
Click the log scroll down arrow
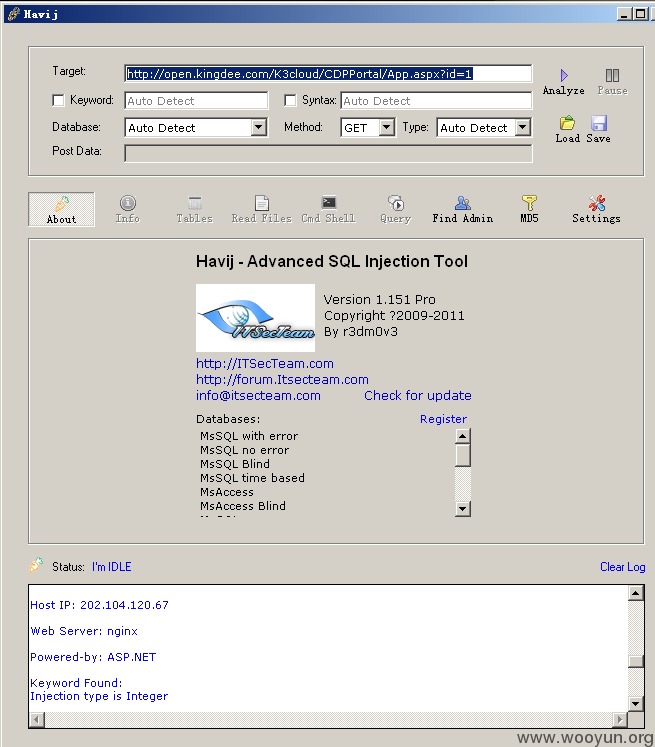[x=636, y=703]
